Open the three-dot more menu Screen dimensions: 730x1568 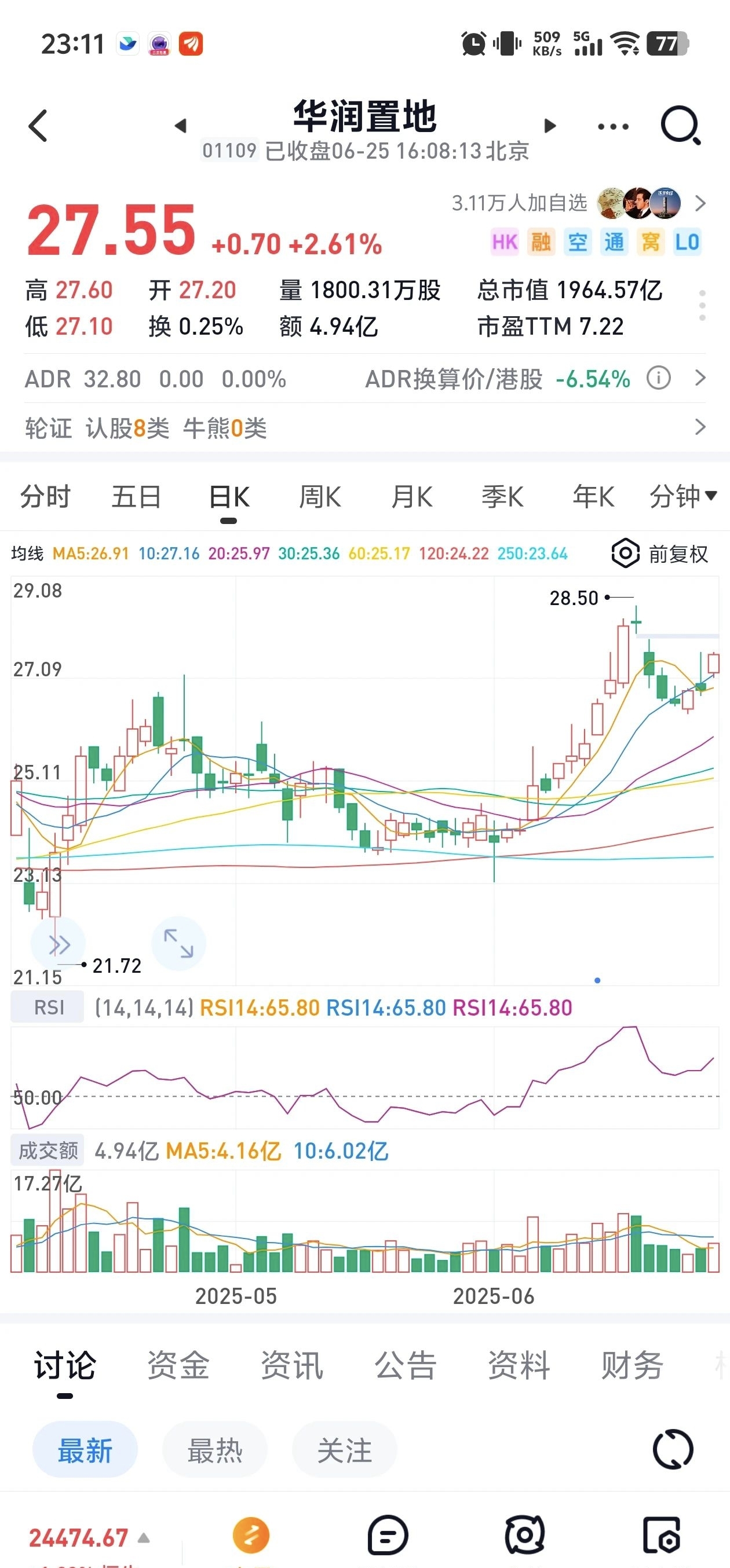(x=613, y=127)
